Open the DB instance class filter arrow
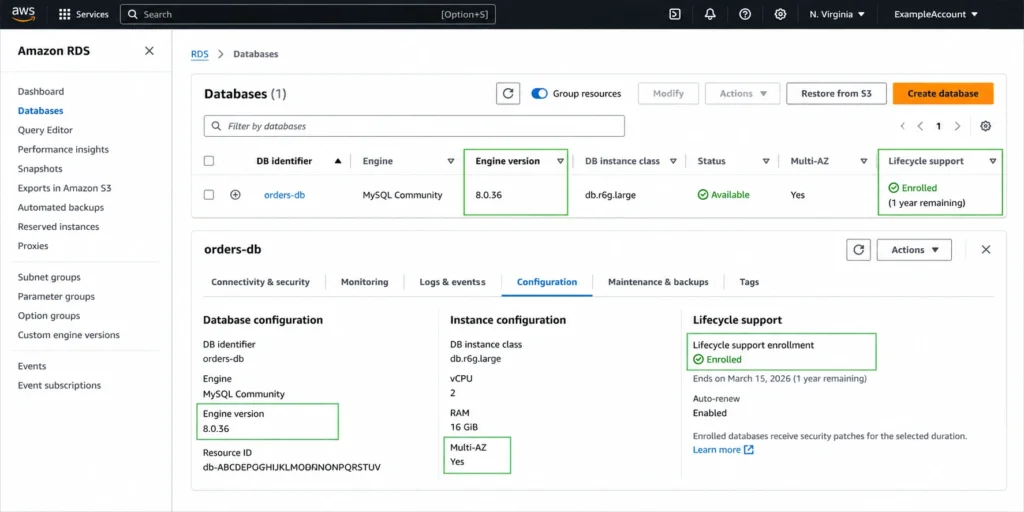Image resolution: width=1024 pixels, height=512 pixels. (x=673, y=161)
